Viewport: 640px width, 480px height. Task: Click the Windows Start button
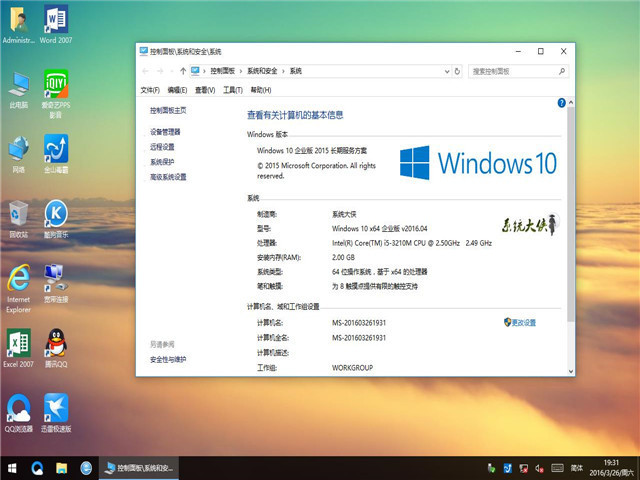click(12, 467)
